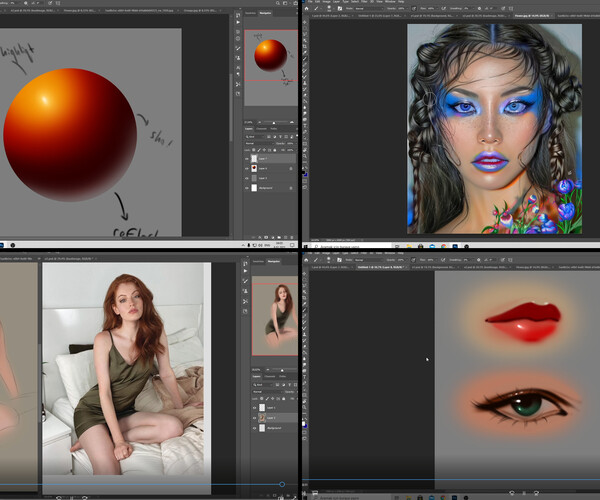The height and width of the screenshot is (500, 600).
Task: Click the File Explorer folder icon below the portrait window
Action: tap(409, 246)
